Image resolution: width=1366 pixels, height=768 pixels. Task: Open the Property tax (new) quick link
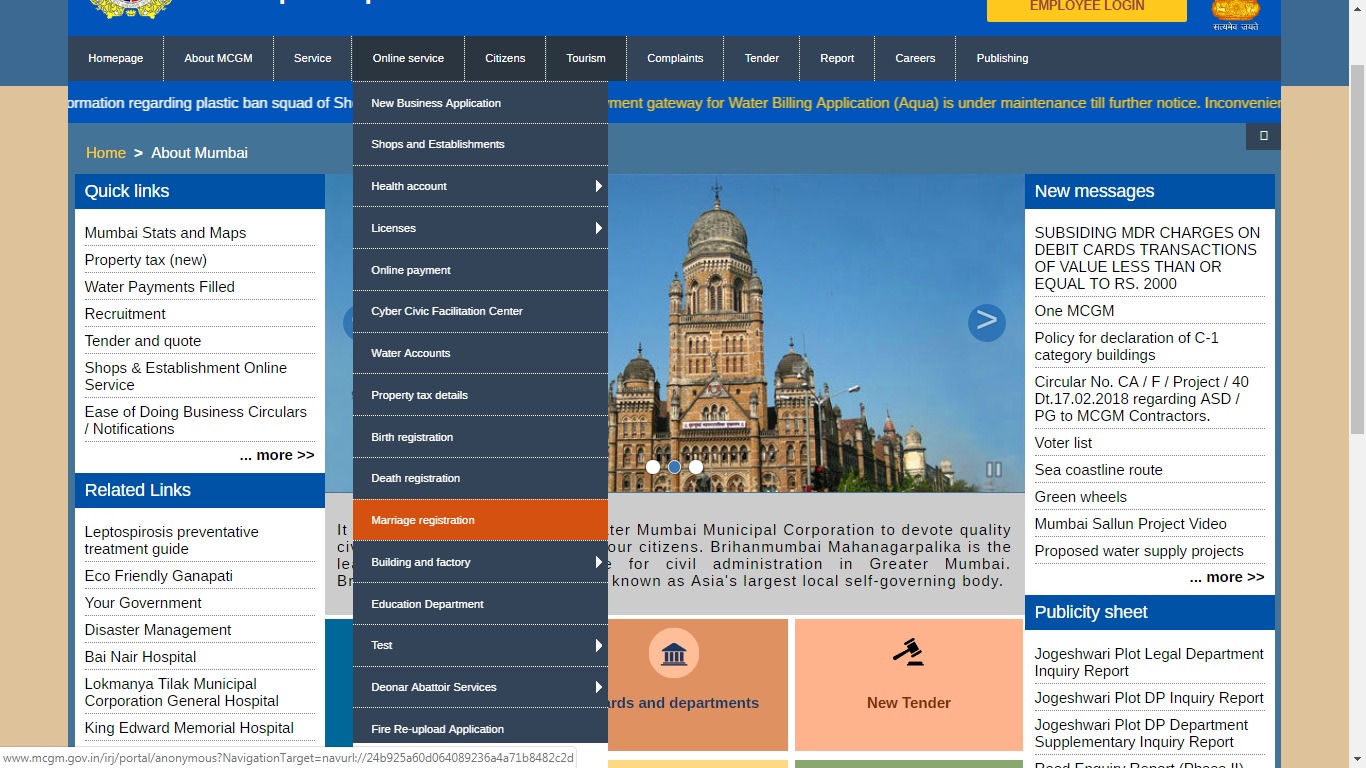click(146, 259)
